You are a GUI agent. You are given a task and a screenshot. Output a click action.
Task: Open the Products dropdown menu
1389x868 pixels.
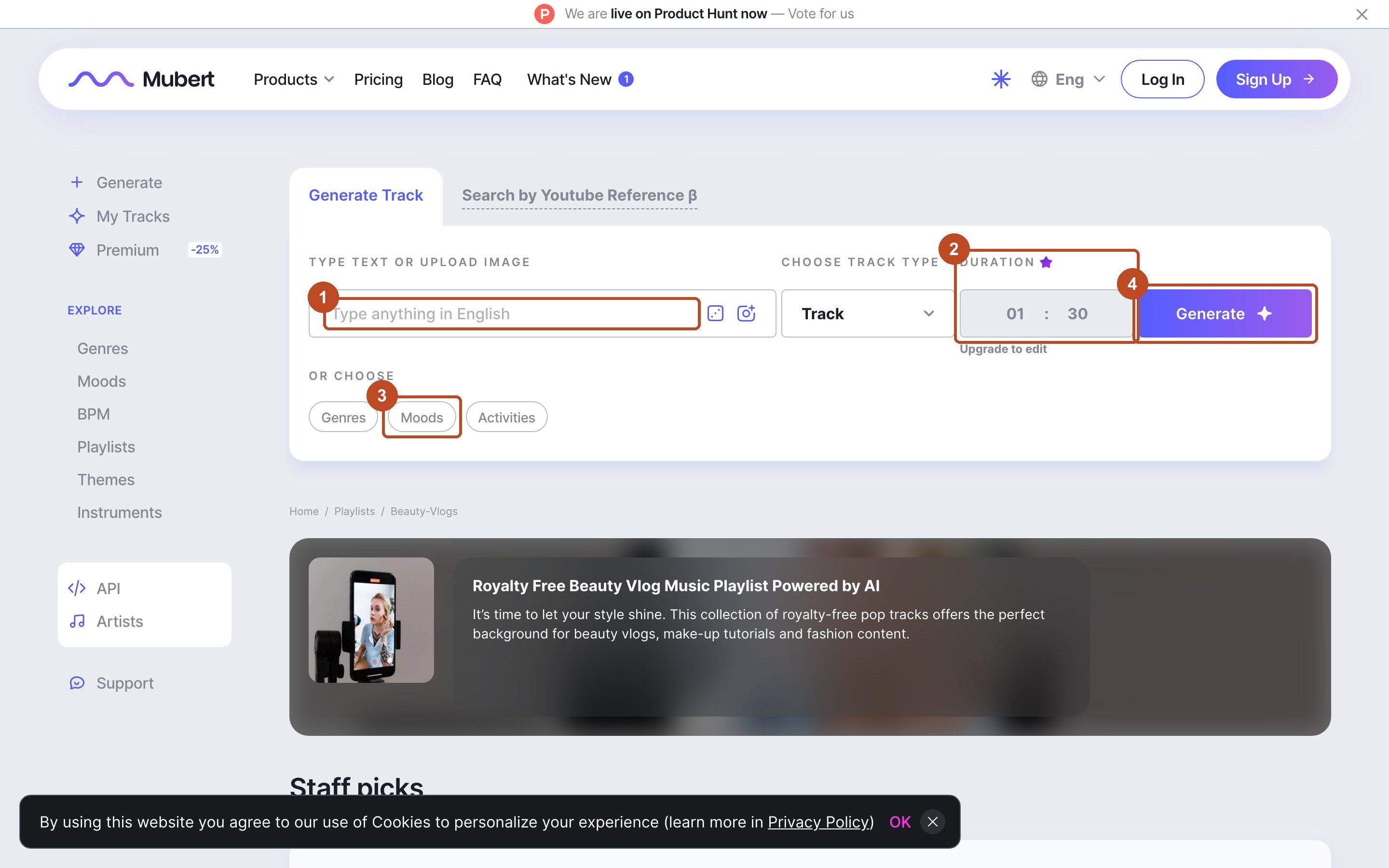click(294, 79)
